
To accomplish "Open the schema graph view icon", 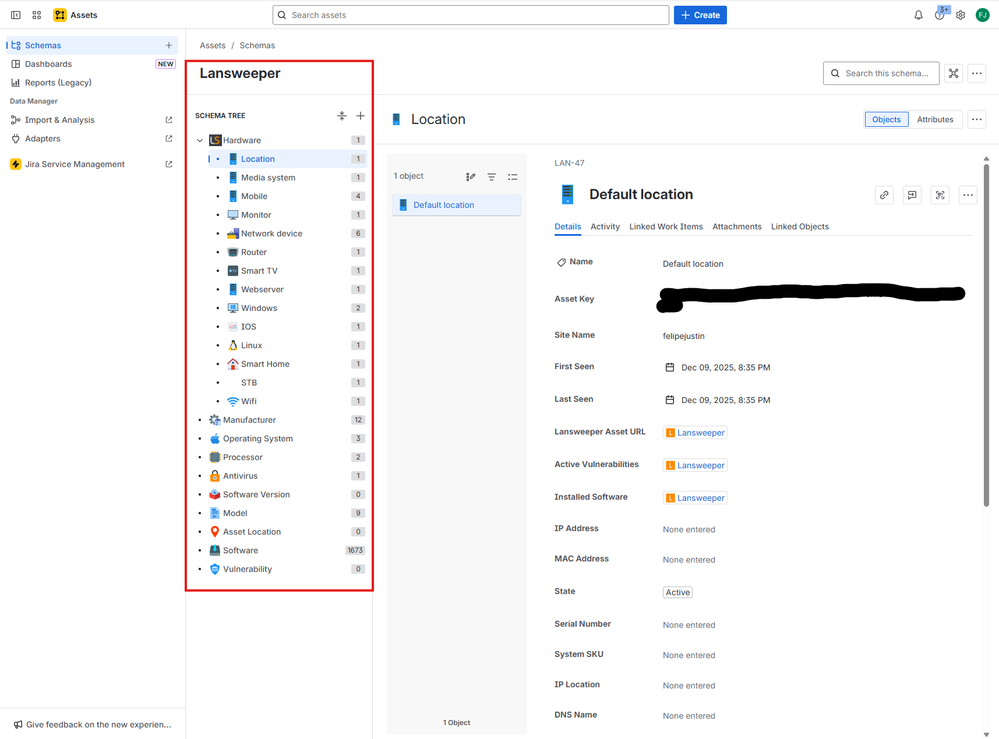I will [x=954, y=73].
